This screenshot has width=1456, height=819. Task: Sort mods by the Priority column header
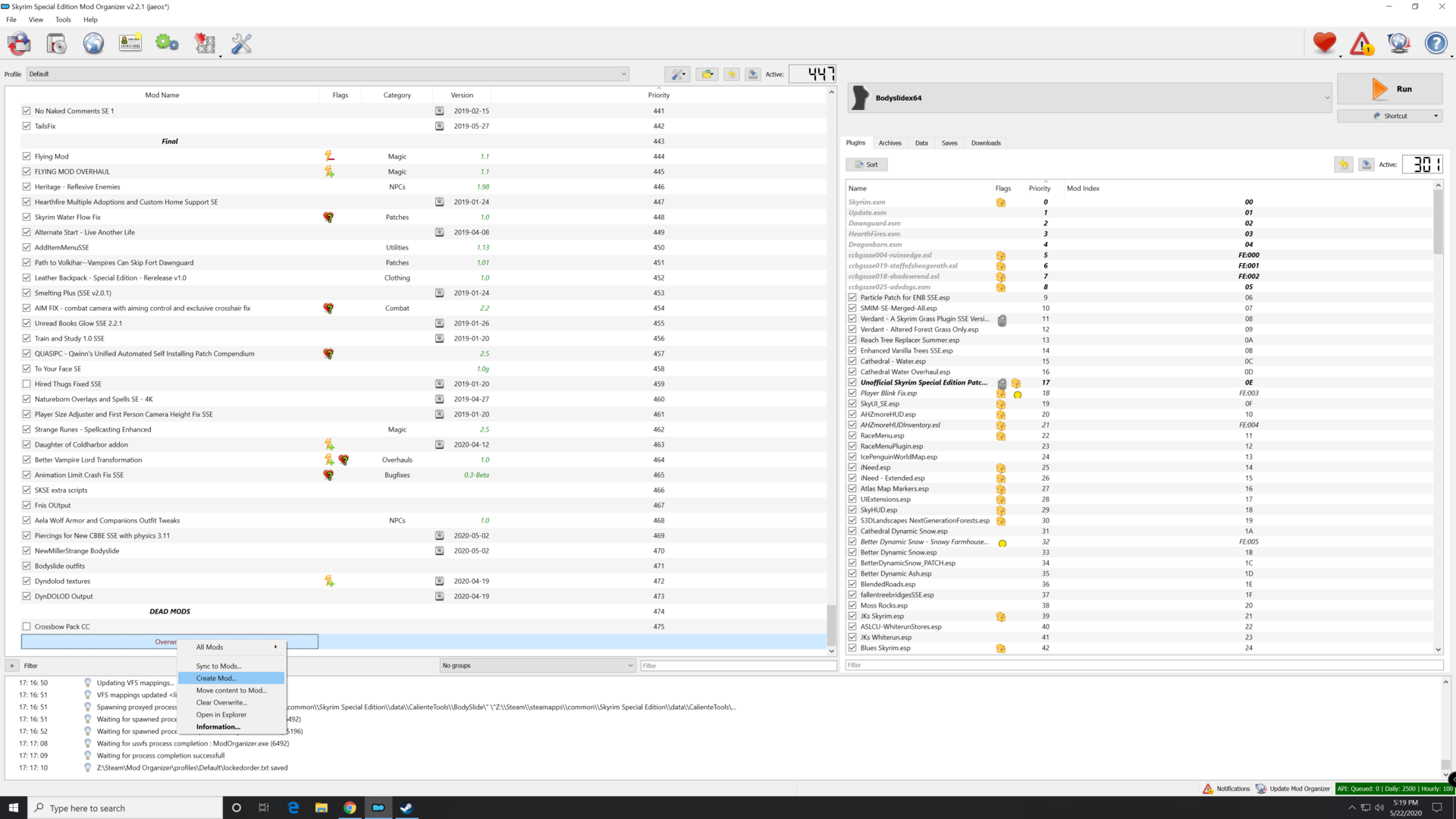pyautogui.click(x=658, y=95)
